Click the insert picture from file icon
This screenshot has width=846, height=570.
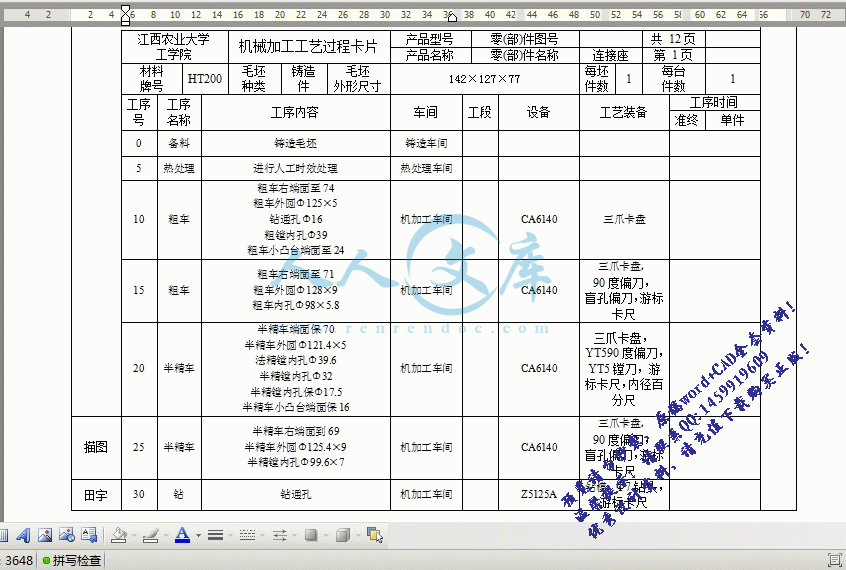click(45, 535)
